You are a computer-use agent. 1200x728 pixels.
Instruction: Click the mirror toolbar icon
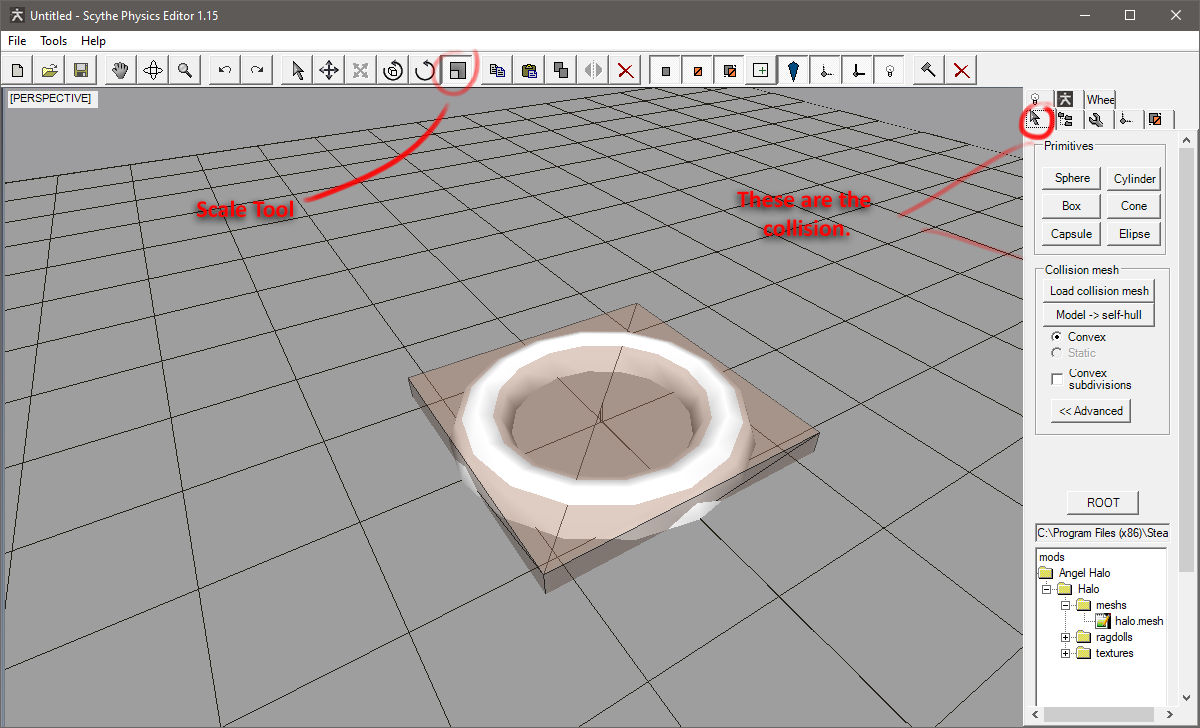593,70
